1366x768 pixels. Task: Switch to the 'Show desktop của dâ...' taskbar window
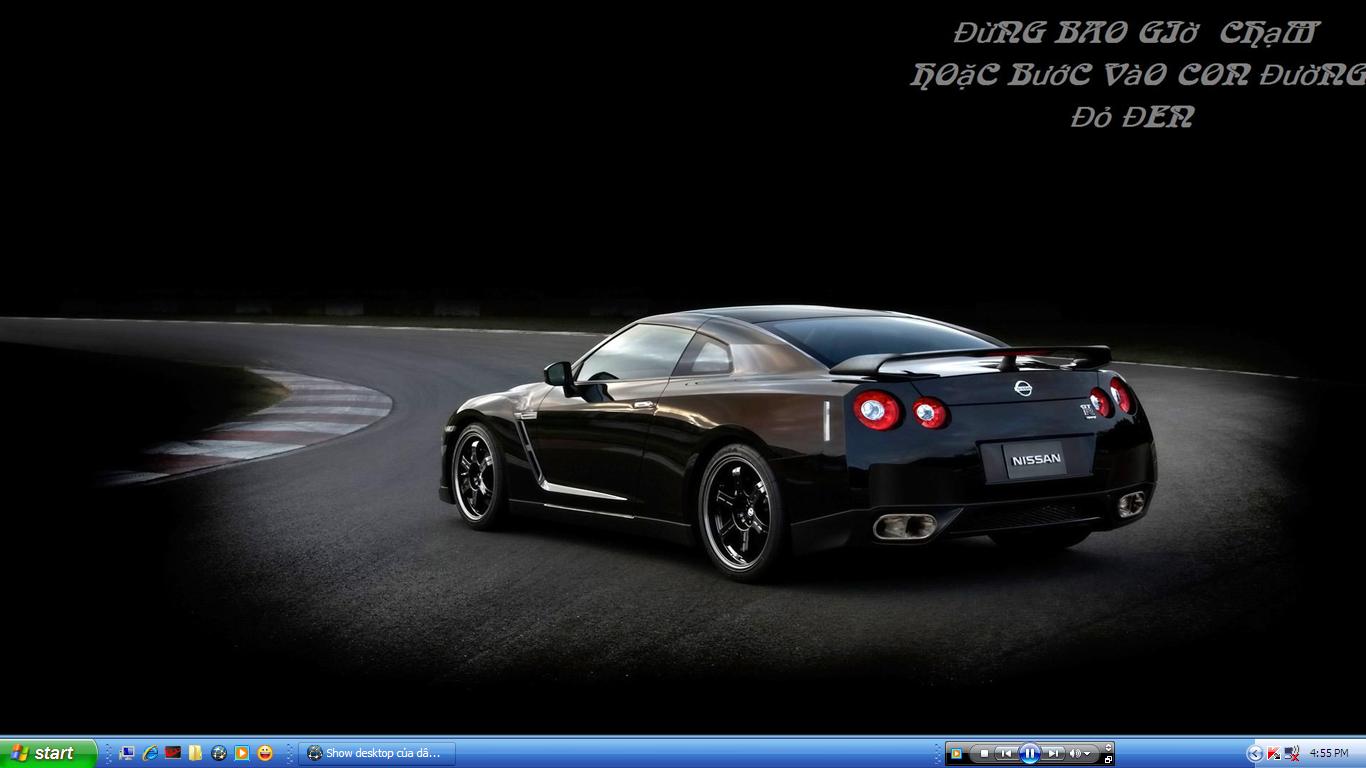[376, 753]
